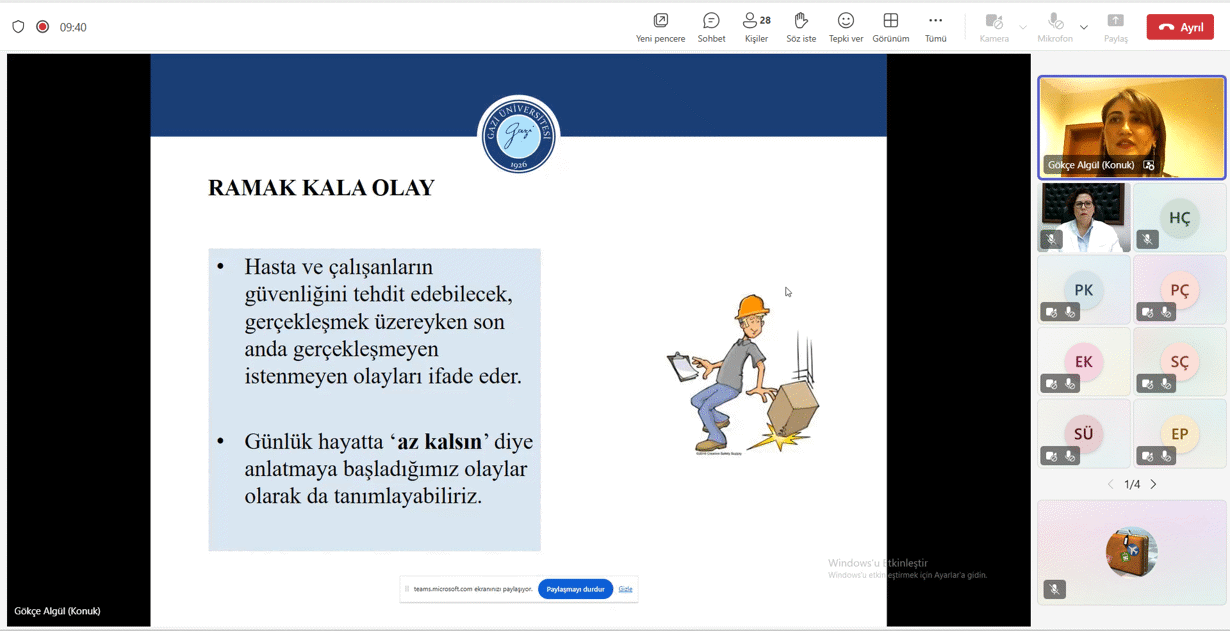Click muted mic icon on PK tile

(1070, 312)
